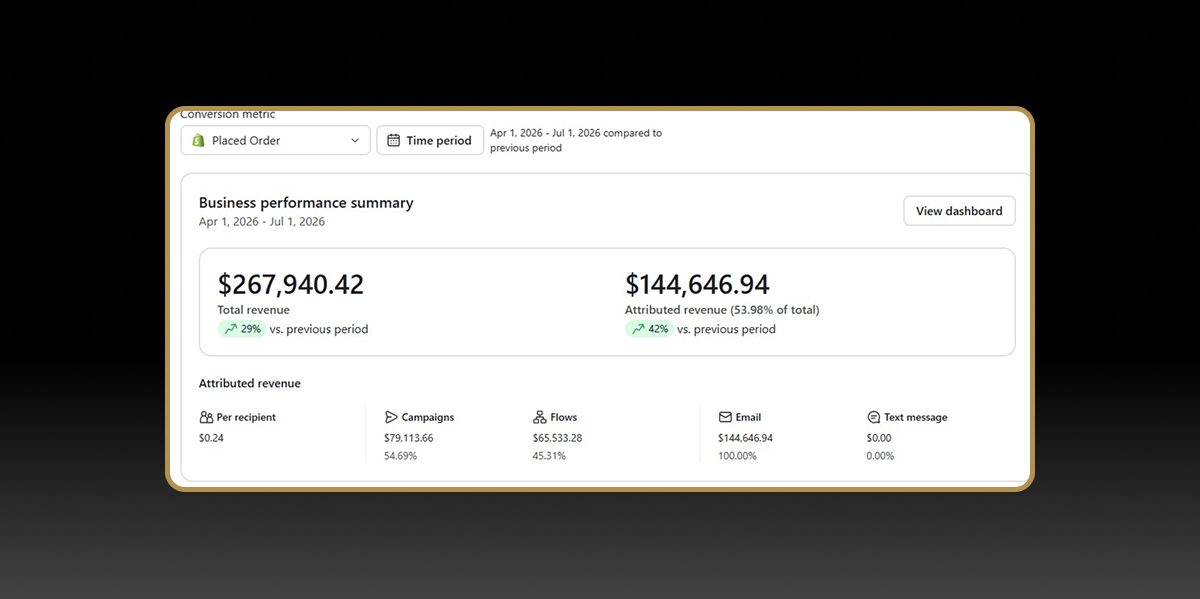The width and height of the screenshot is (1200, 599).
Task: Click the Attributed revenue section heading
Action: coord(250,383)
